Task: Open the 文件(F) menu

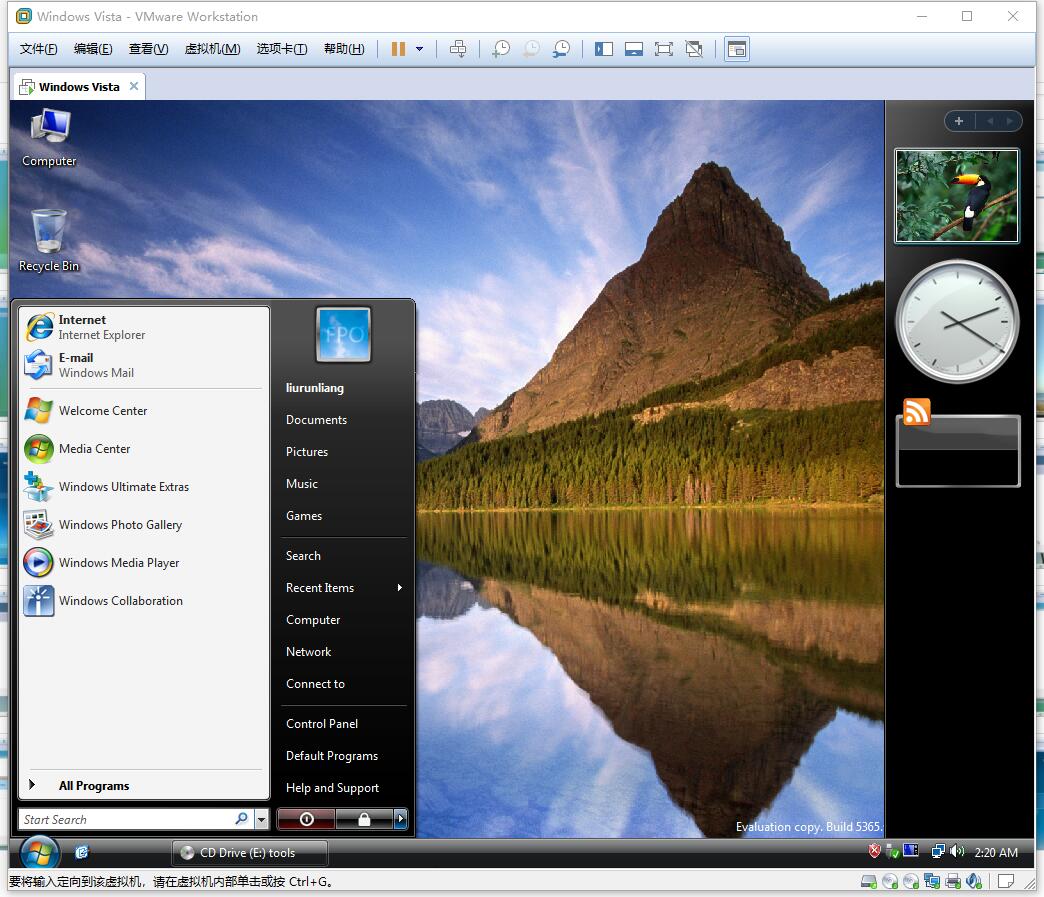Action: tap(38, 49)
